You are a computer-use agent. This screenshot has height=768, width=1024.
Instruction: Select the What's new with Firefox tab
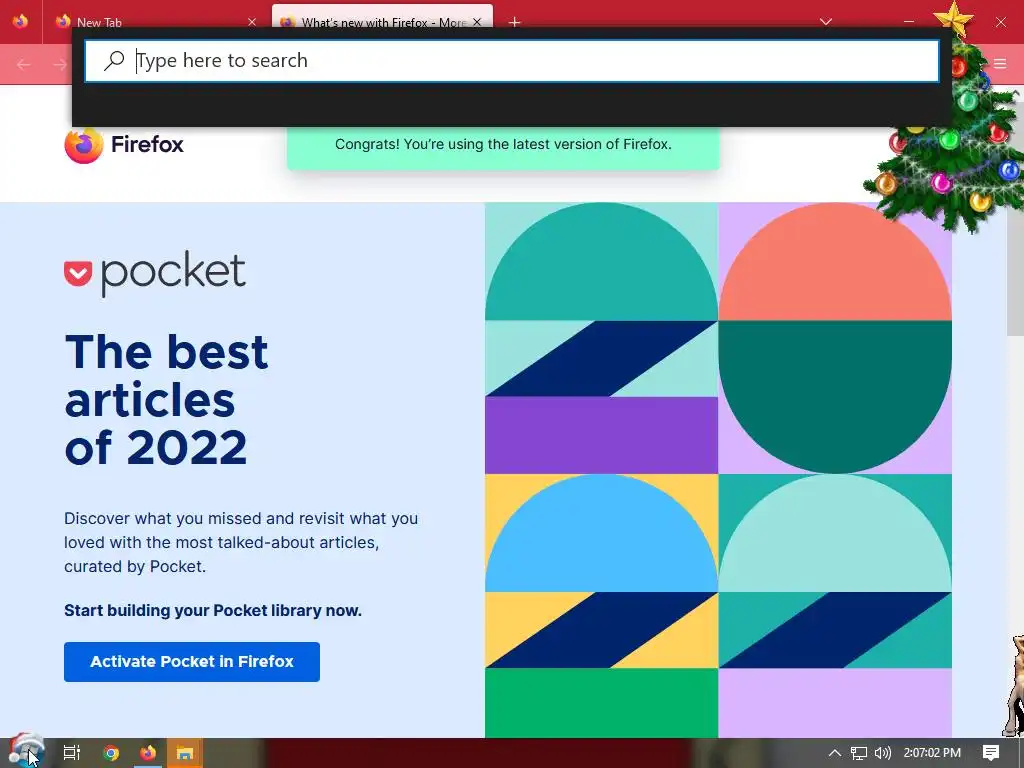382,20
